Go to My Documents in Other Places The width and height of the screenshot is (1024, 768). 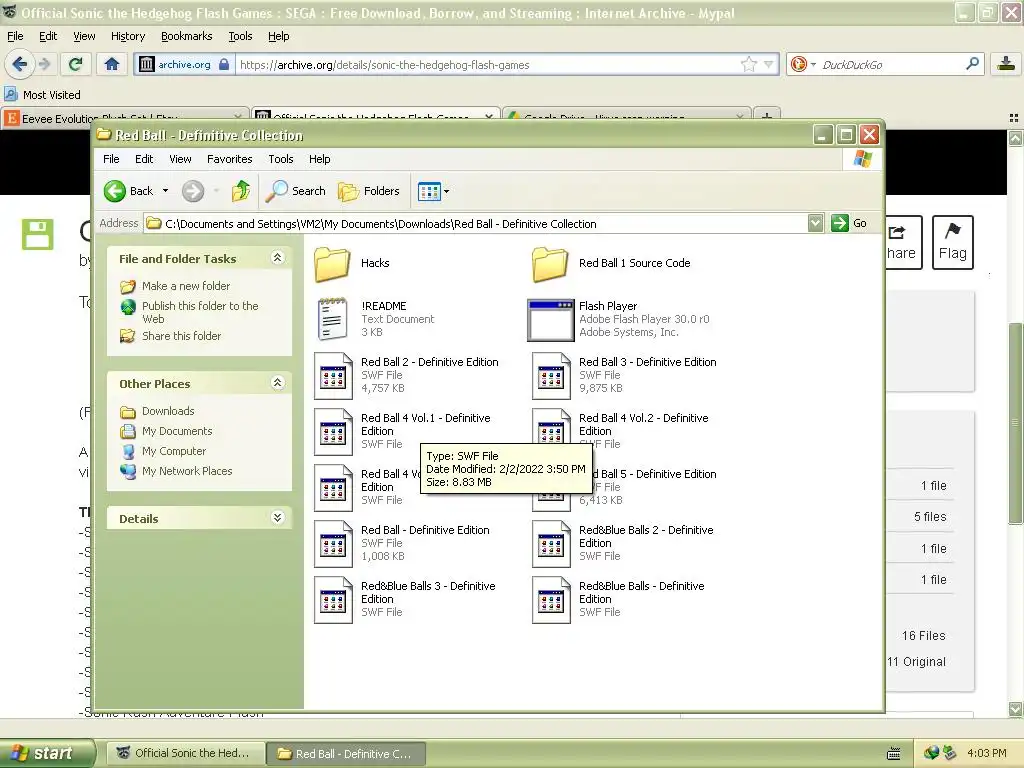(177, 431)
